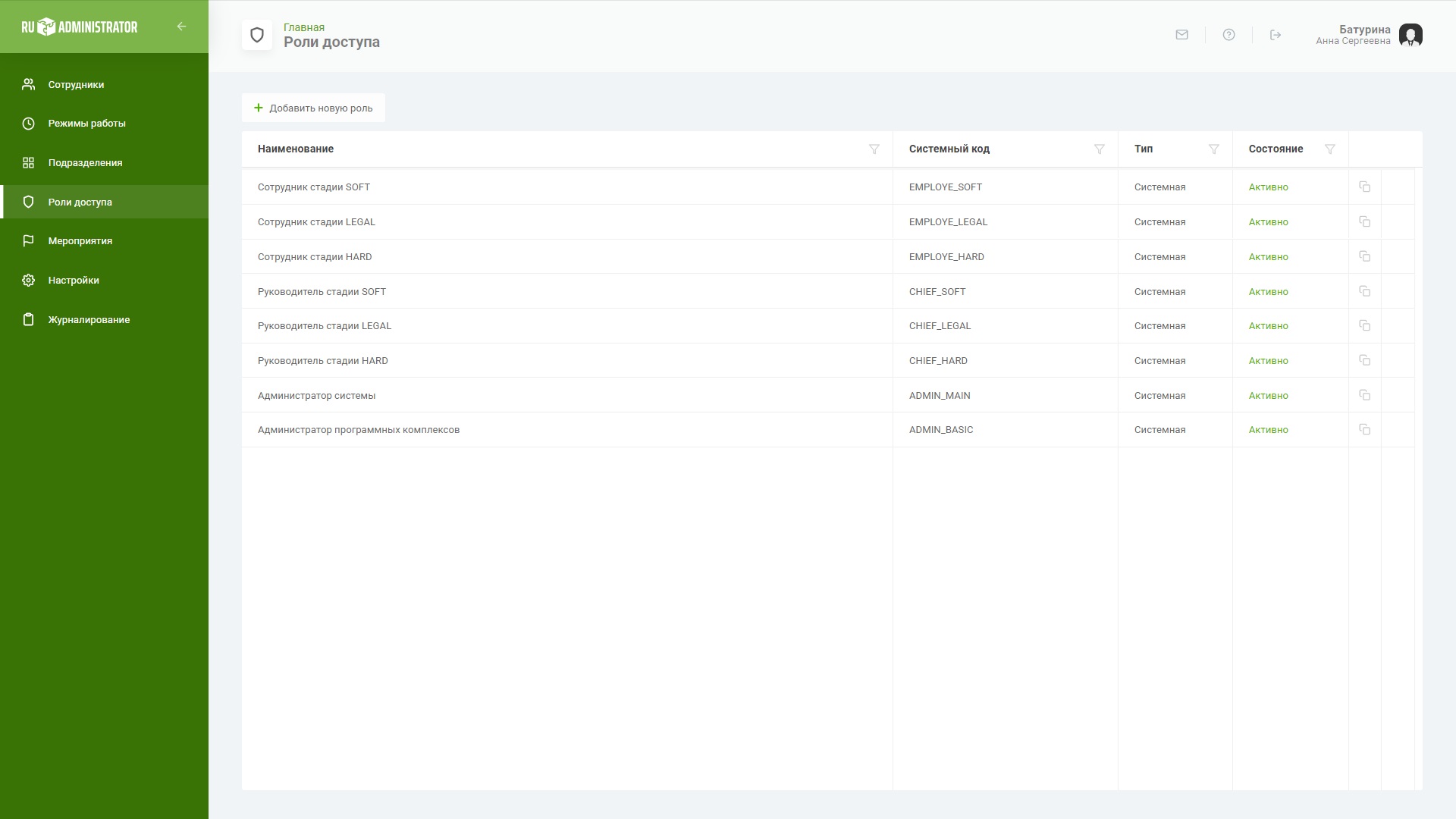The width and height of the screenshot is (1456, 819).
Task: Open filter for Состояние column
Action: (1329, 149)
